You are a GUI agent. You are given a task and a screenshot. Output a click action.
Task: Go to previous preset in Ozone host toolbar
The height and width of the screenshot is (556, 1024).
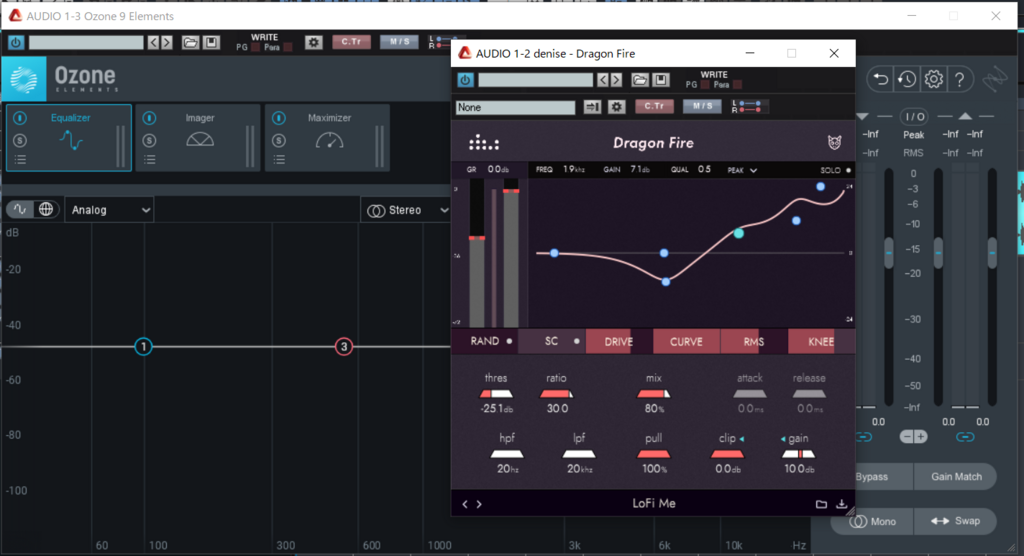tap(153, 42)
